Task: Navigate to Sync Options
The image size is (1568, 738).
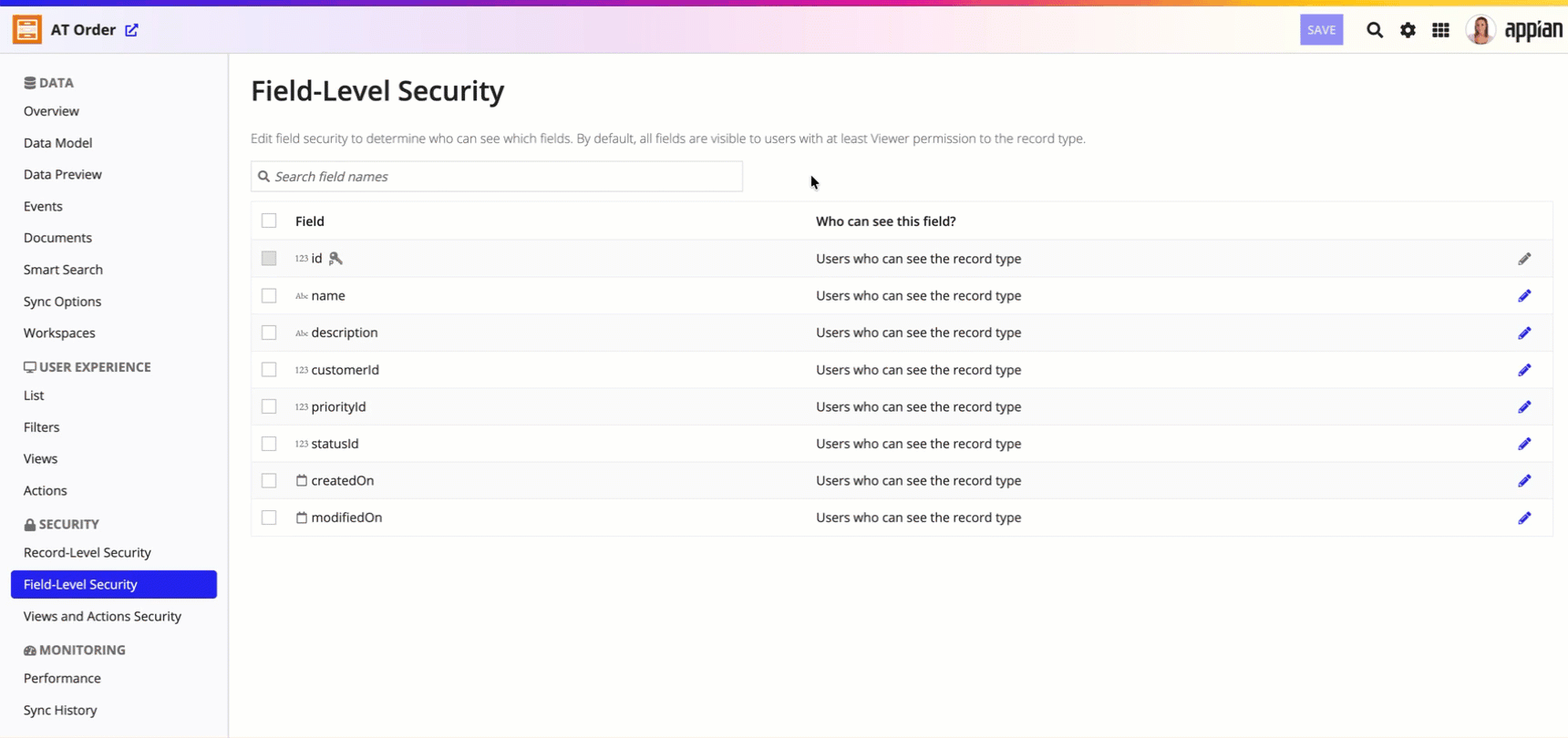Action: (62, 302)
